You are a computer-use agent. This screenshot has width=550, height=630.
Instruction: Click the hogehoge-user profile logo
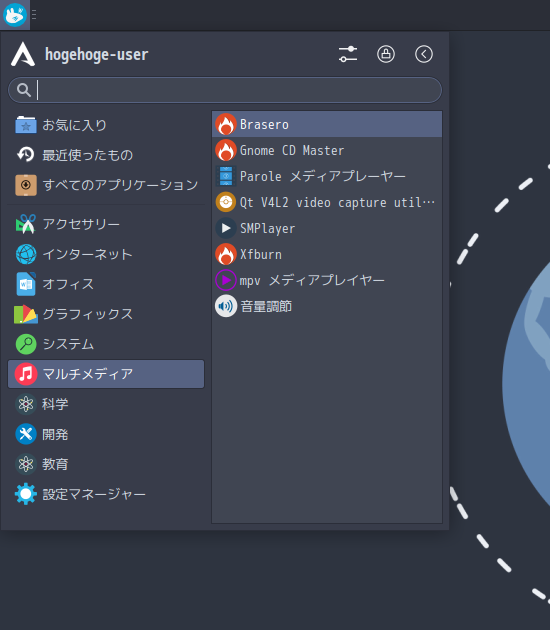[x=23, y=54]
